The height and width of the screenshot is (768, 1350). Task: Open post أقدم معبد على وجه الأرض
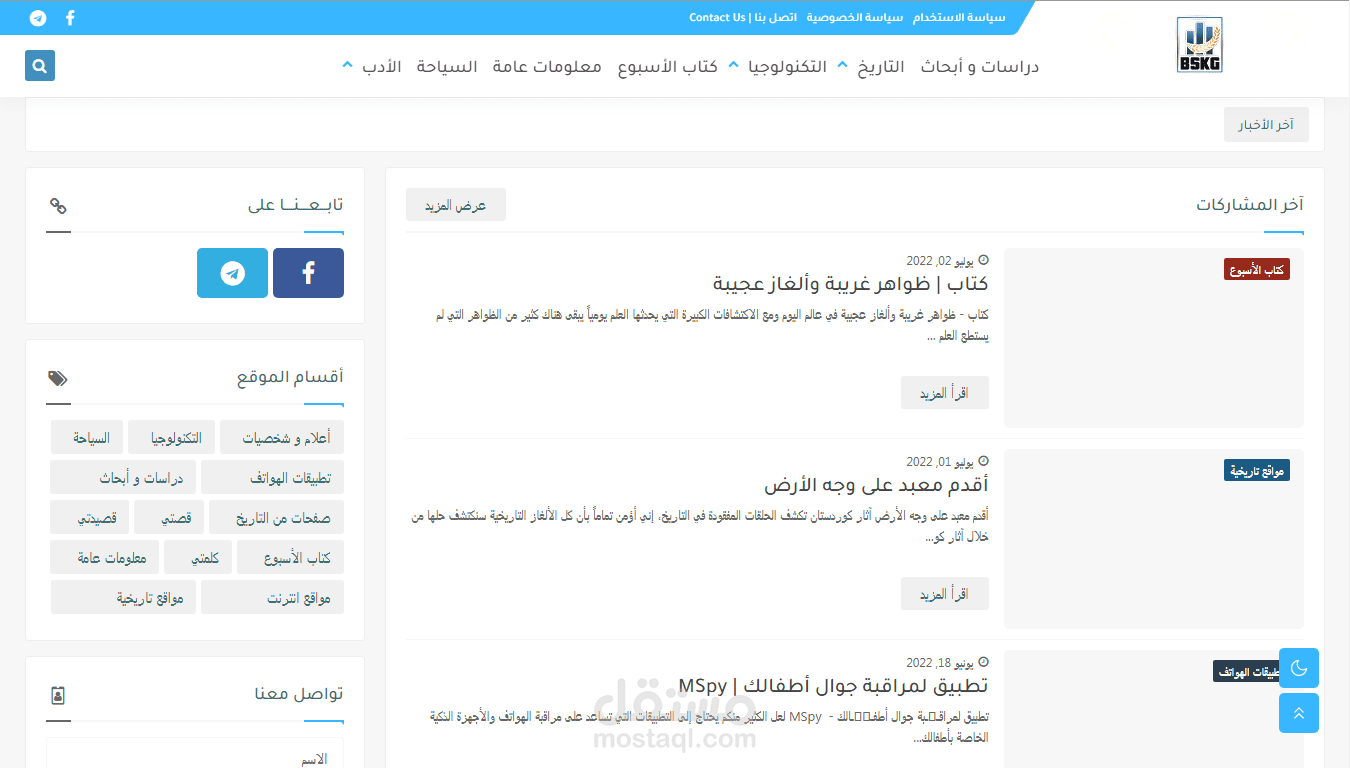pos(877,485)
